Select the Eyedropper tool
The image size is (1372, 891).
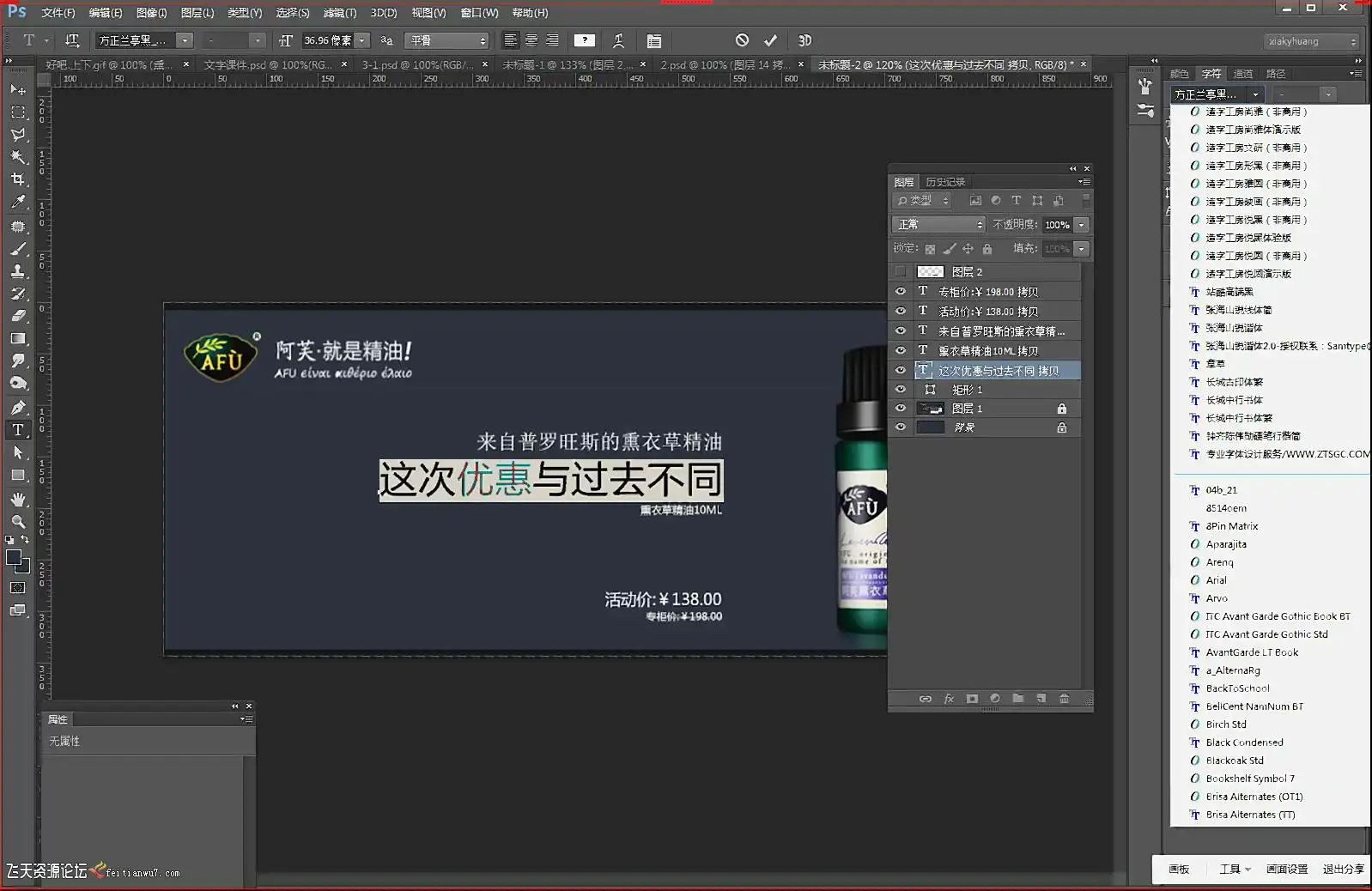pyautogui.click(x=18, y=202)
